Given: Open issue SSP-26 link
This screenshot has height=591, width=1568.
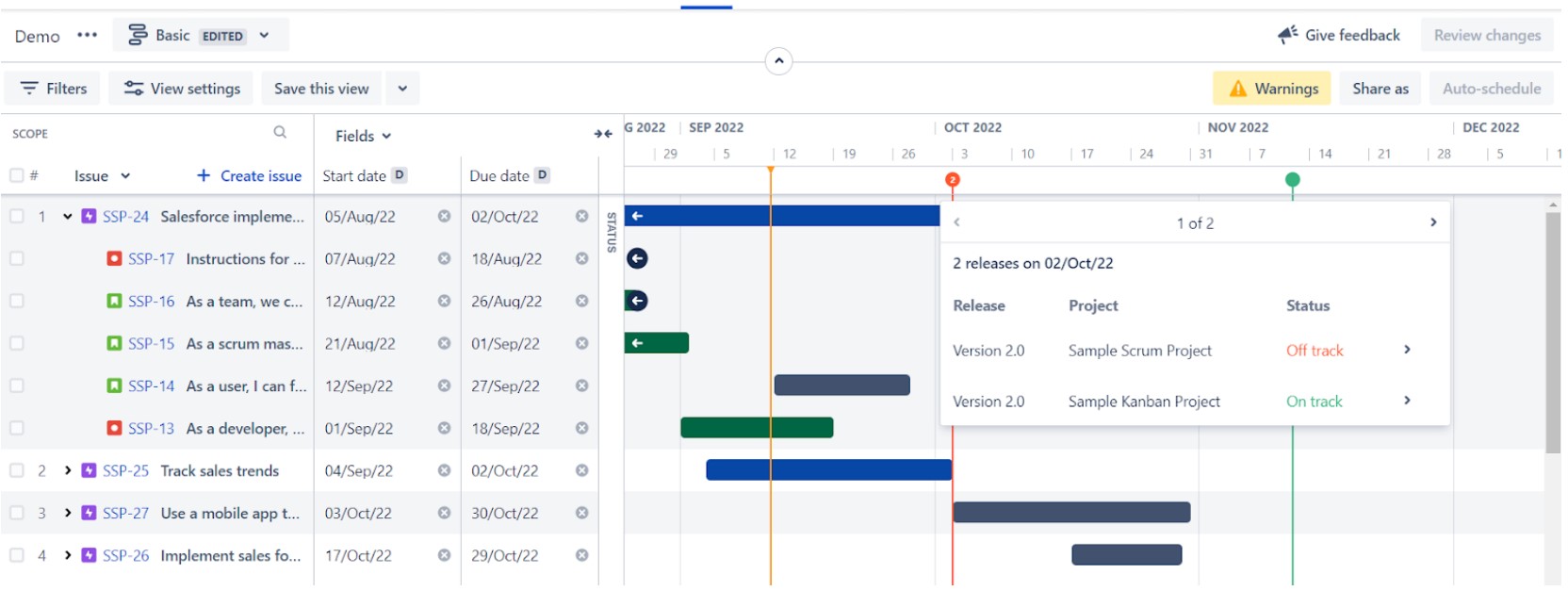Looking at the screenshot, I should pyautogui.click(x=126, y=555).
